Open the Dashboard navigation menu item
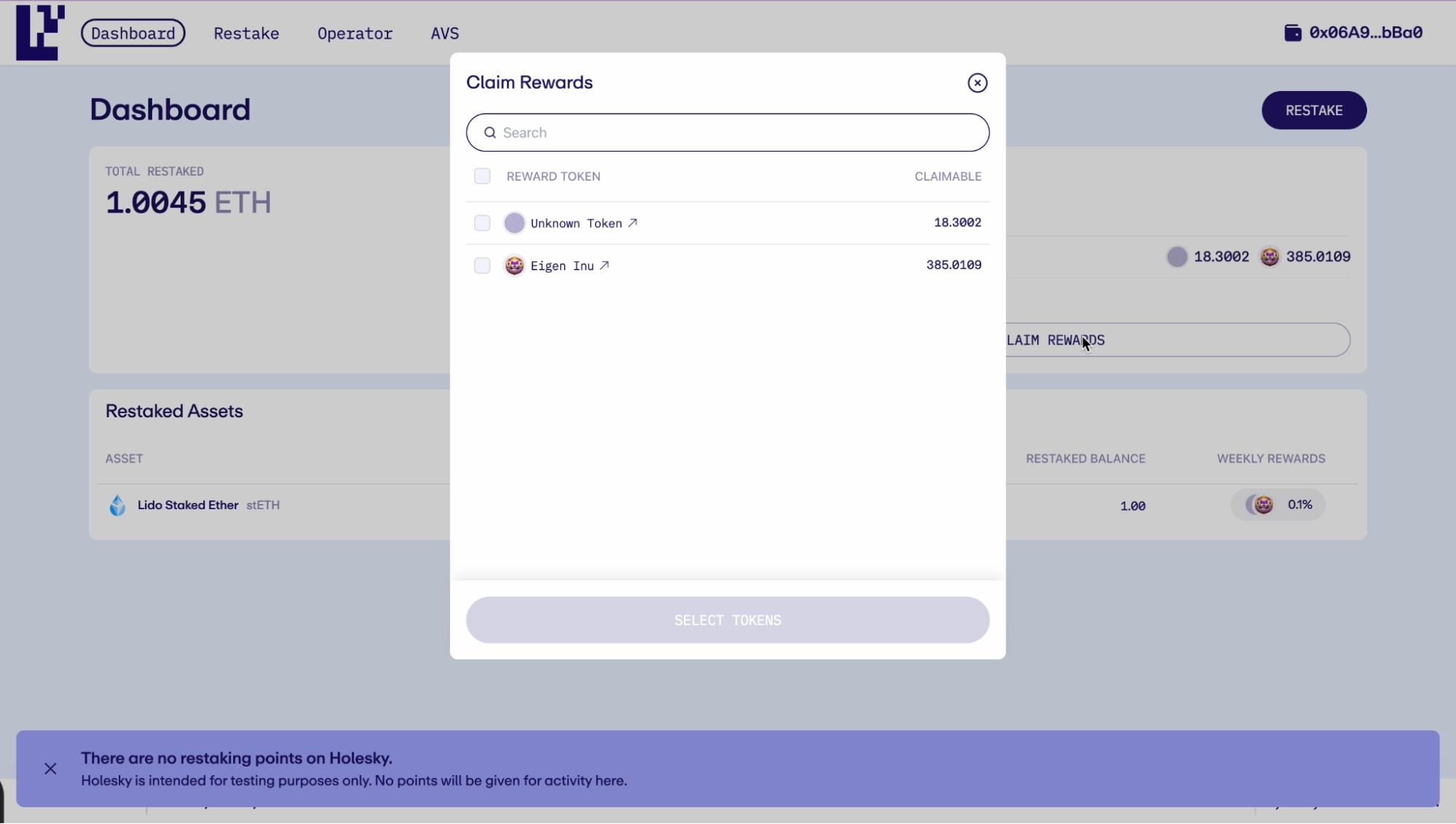This screenshot has height=824, width=1456. [133, 33]
